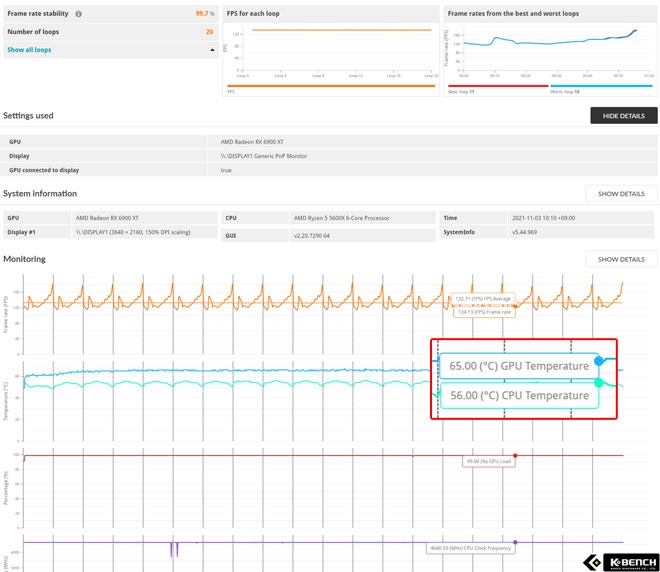Select the GUI version v2.20.7290 64
This screenshot has height=572, width=660.
pyautogui.click(x=311, y=236)
